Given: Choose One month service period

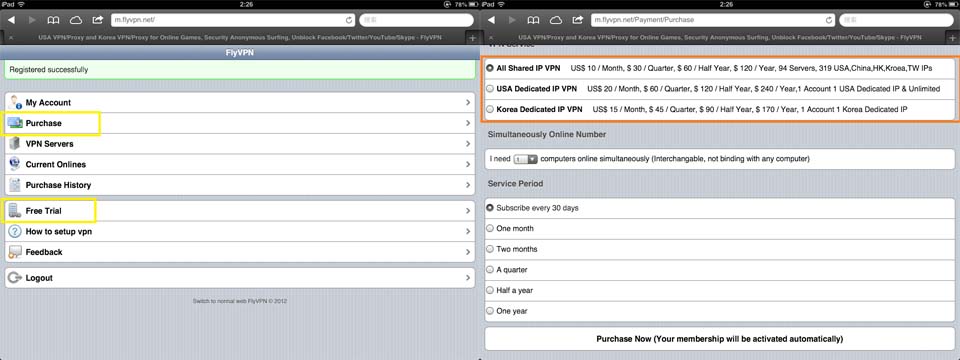Looking at the screenshot, I should [x=490, y=228].
